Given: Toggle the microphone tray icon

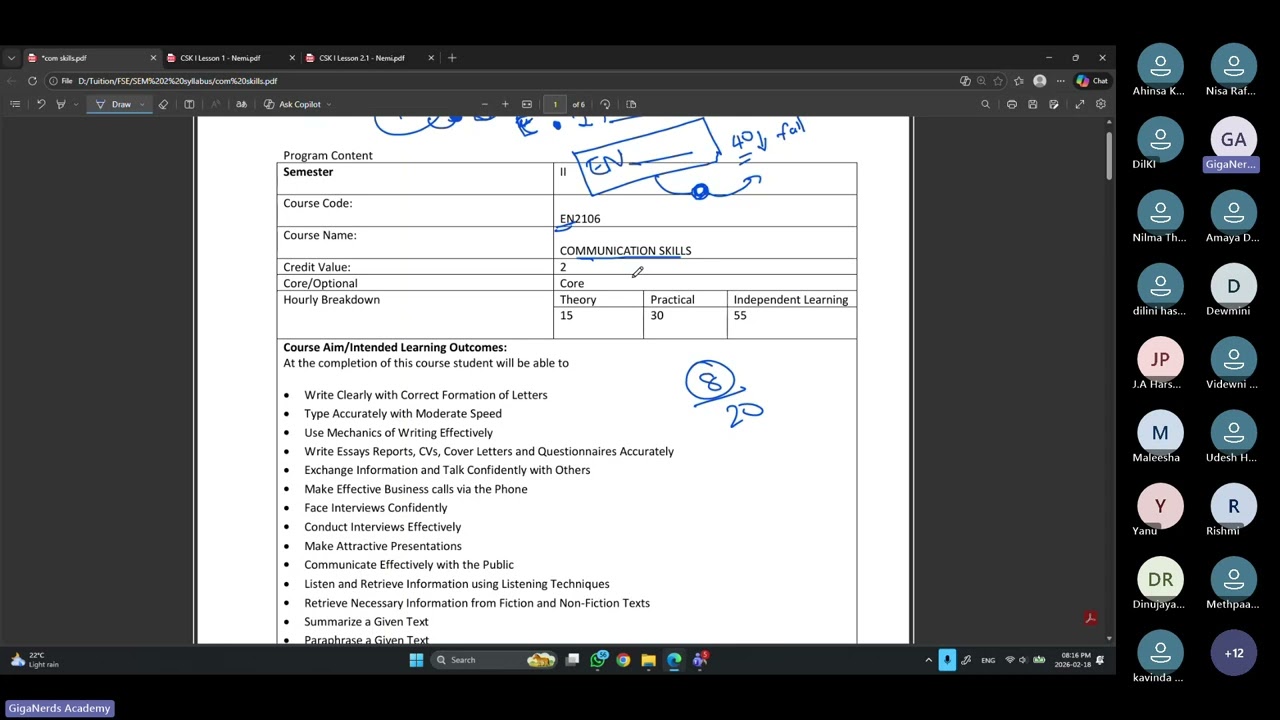Looking at the screenshot, I should tap(947, 660).
